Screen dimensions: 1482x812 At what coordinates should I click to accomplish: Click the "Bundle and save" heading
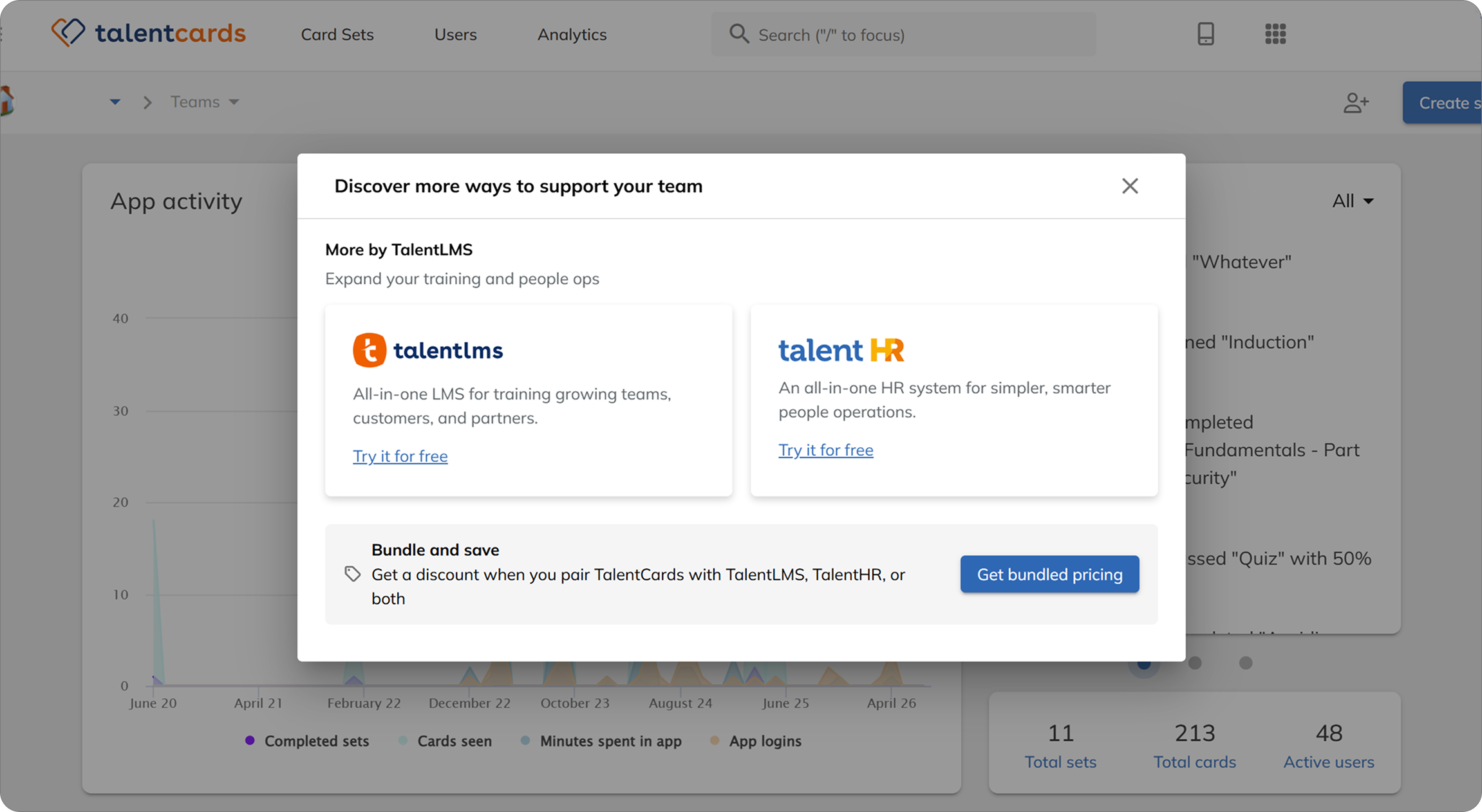point(435,550)
